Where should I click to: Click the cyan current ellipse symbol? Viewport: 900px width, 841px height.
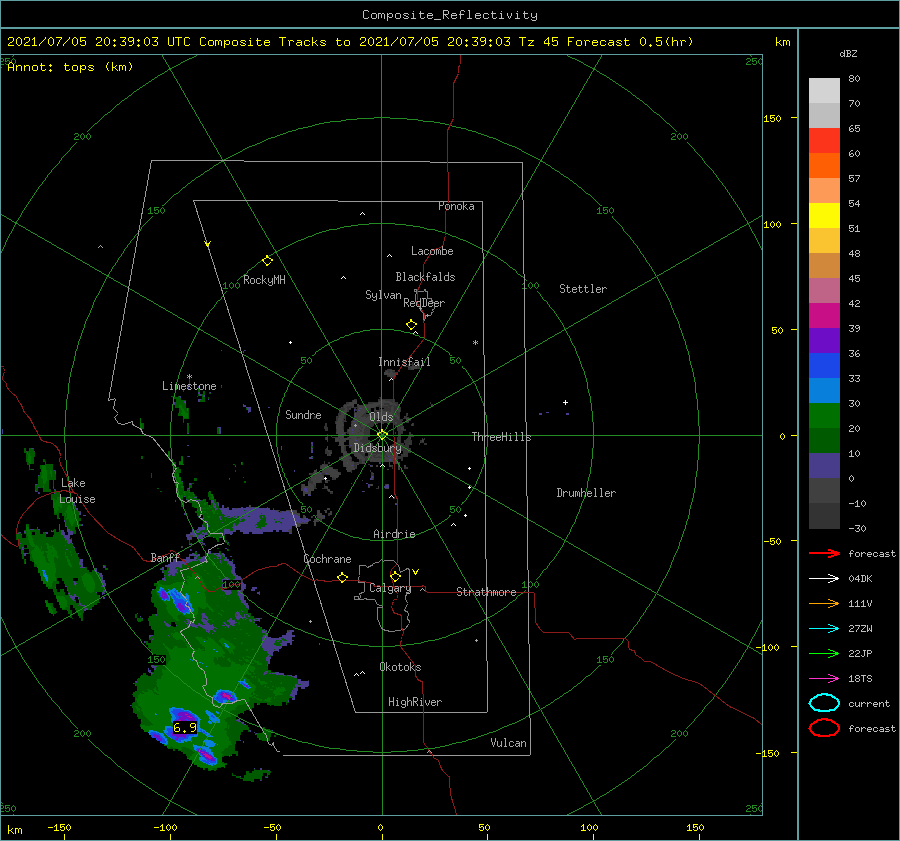pyautogui.click(x=824, y=703)
